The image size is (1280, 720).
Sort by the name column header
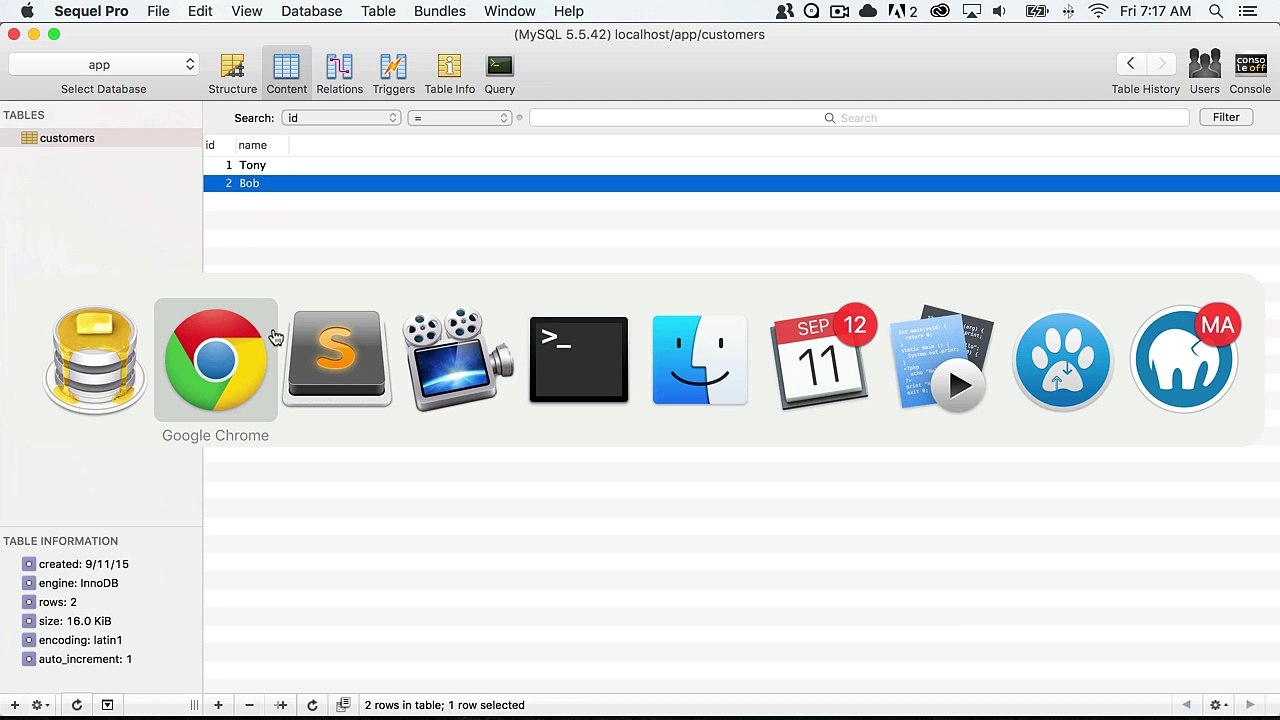262,145
